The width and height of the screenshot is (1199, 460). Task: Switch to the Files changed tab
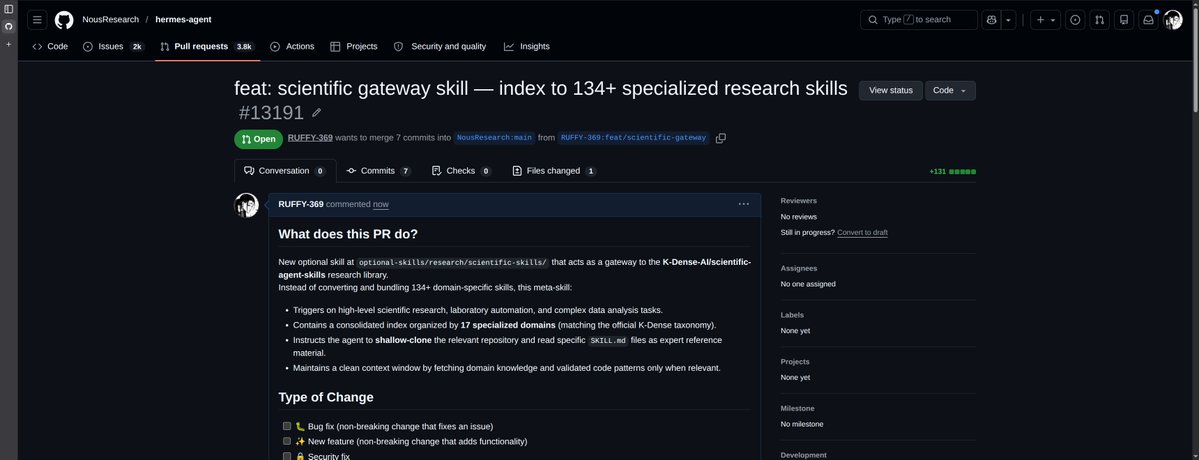pos(554,171)
